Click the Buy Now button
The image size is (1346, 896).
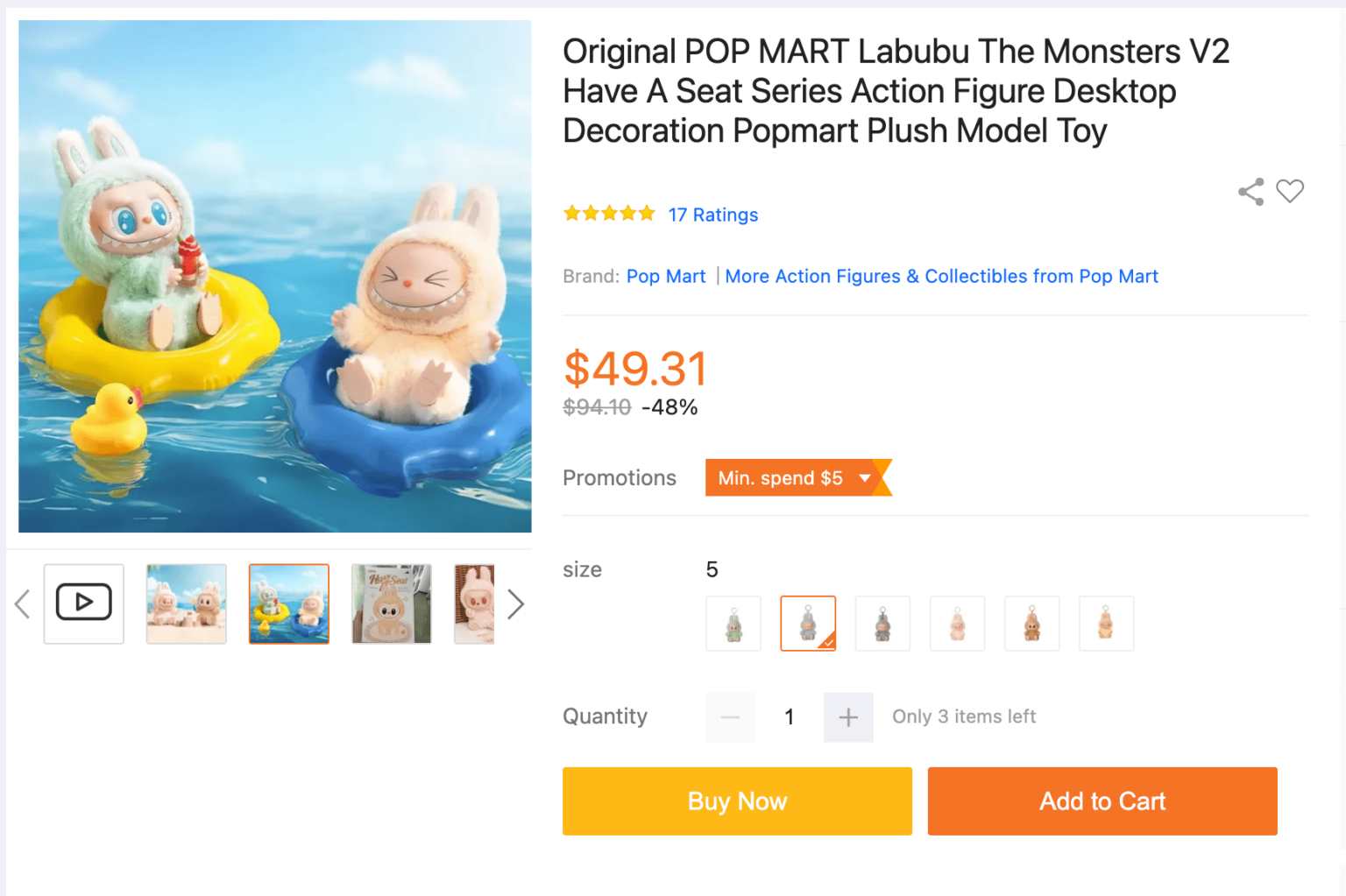[737, 801]
